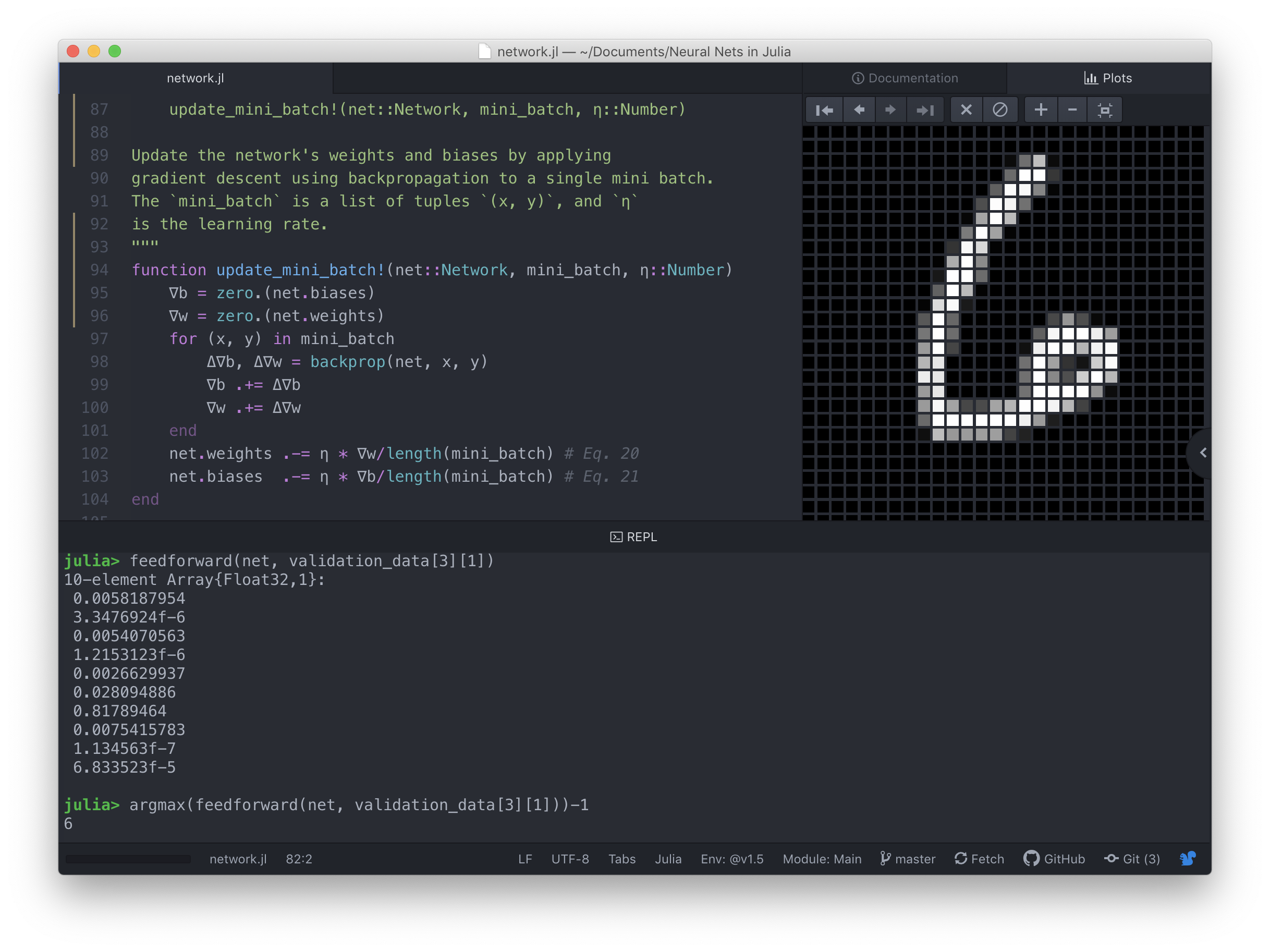
Task: Jump to the last plot
Action: click(x=924, y=109)
